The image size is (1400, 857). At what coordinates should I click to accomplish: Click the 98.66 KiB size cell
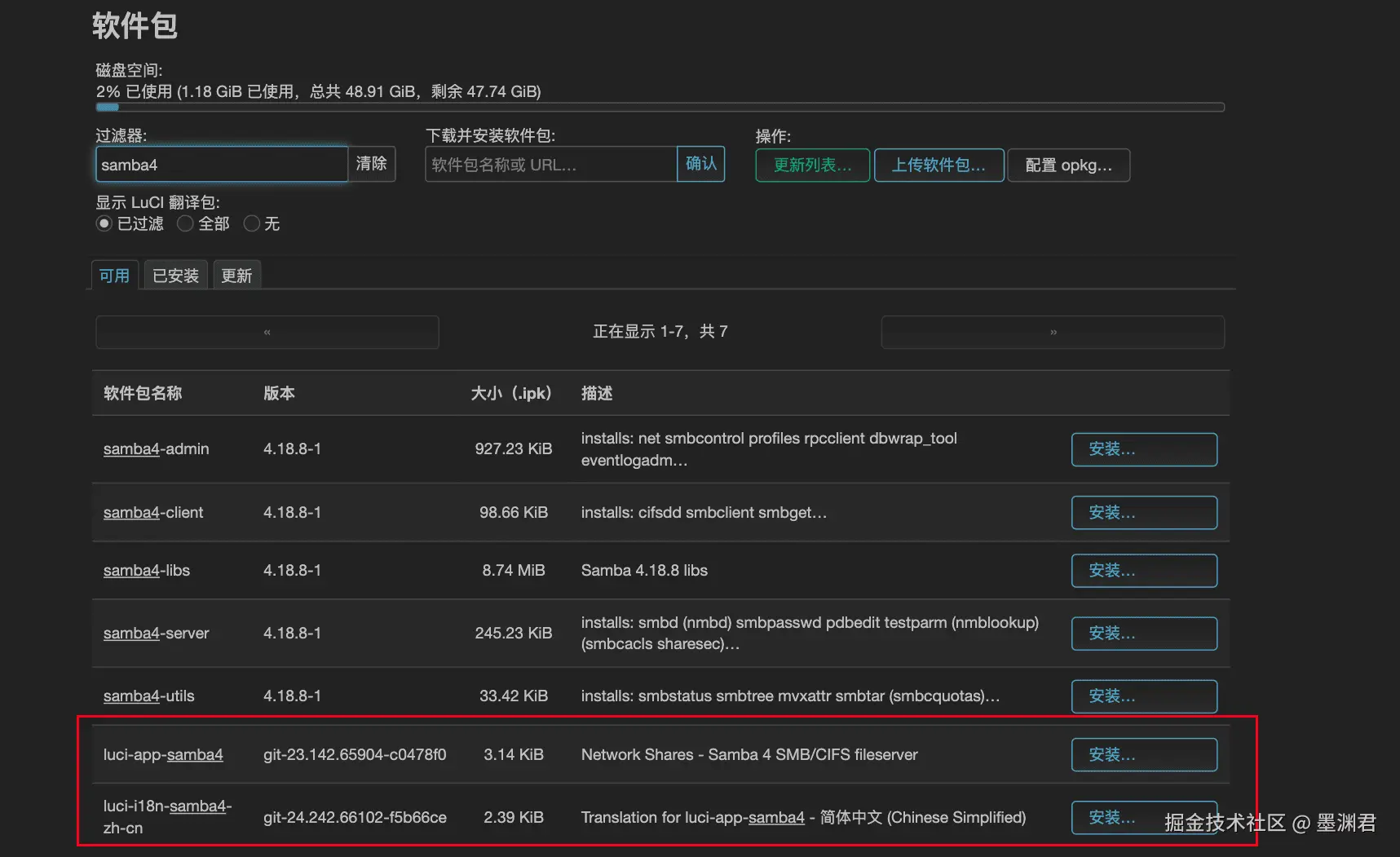coord(514,512)
